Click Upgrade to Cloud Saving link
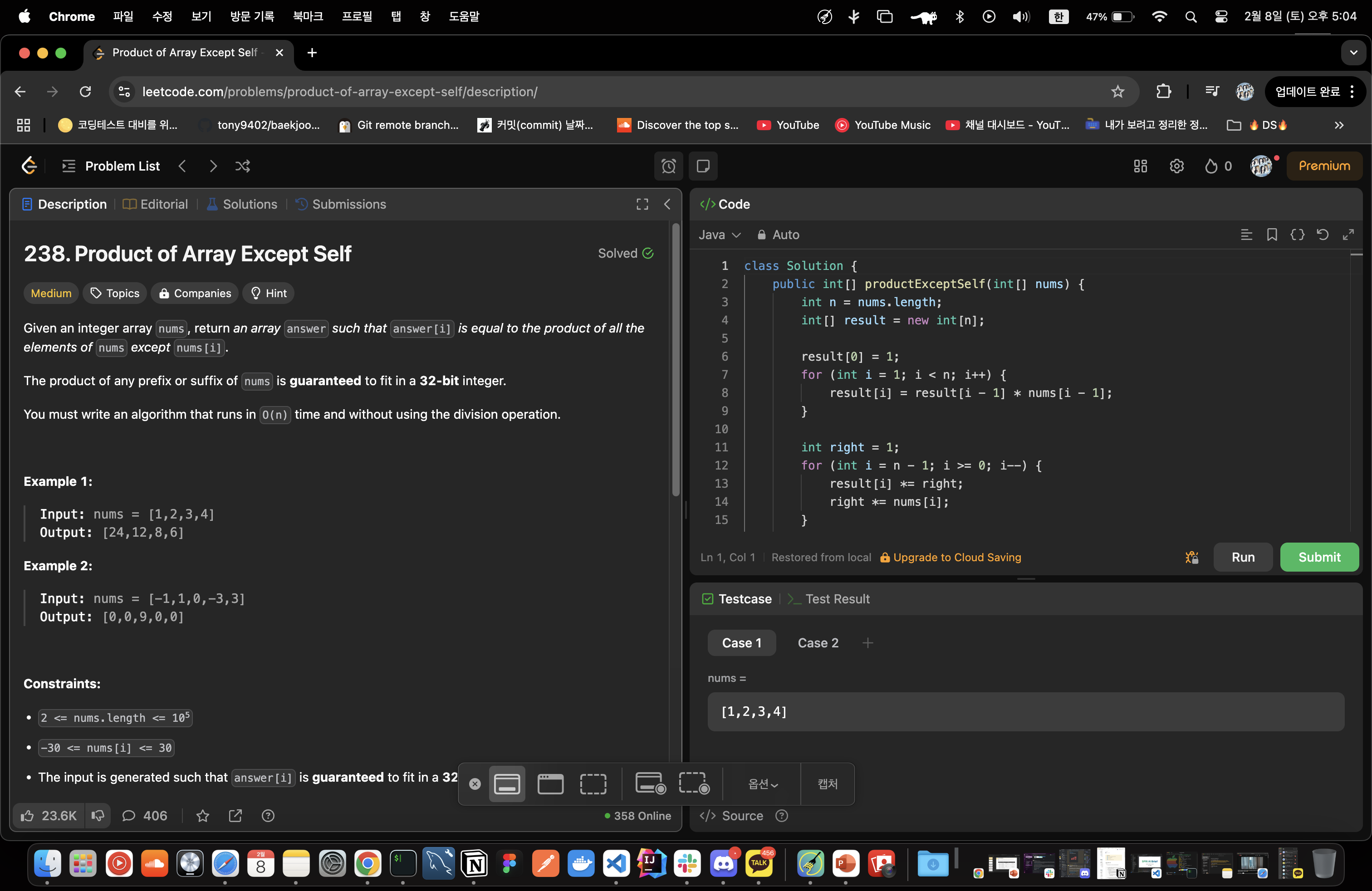Screen dimensions: 1372x891 click(951, 557)
